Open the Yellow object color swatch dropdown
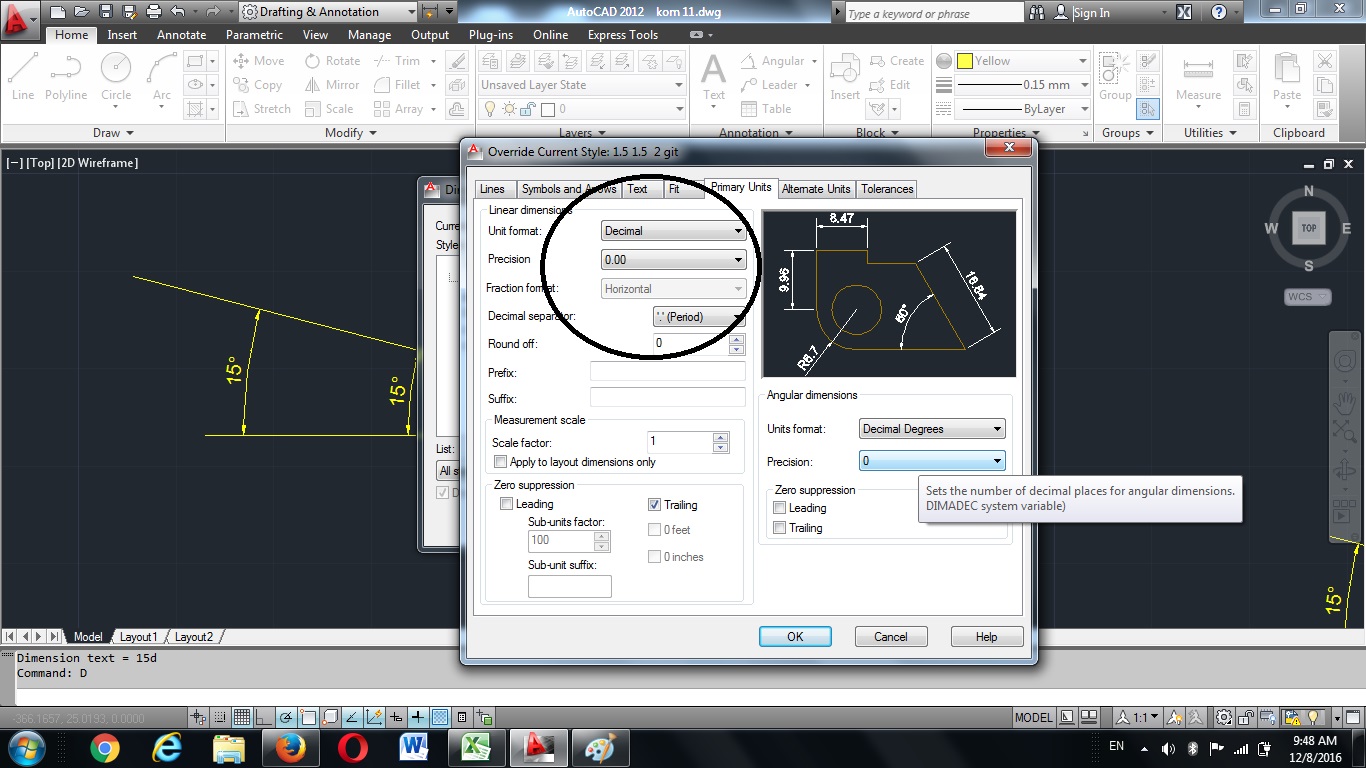Screen dimensions: 1366x768 (x=1022, y=61)
